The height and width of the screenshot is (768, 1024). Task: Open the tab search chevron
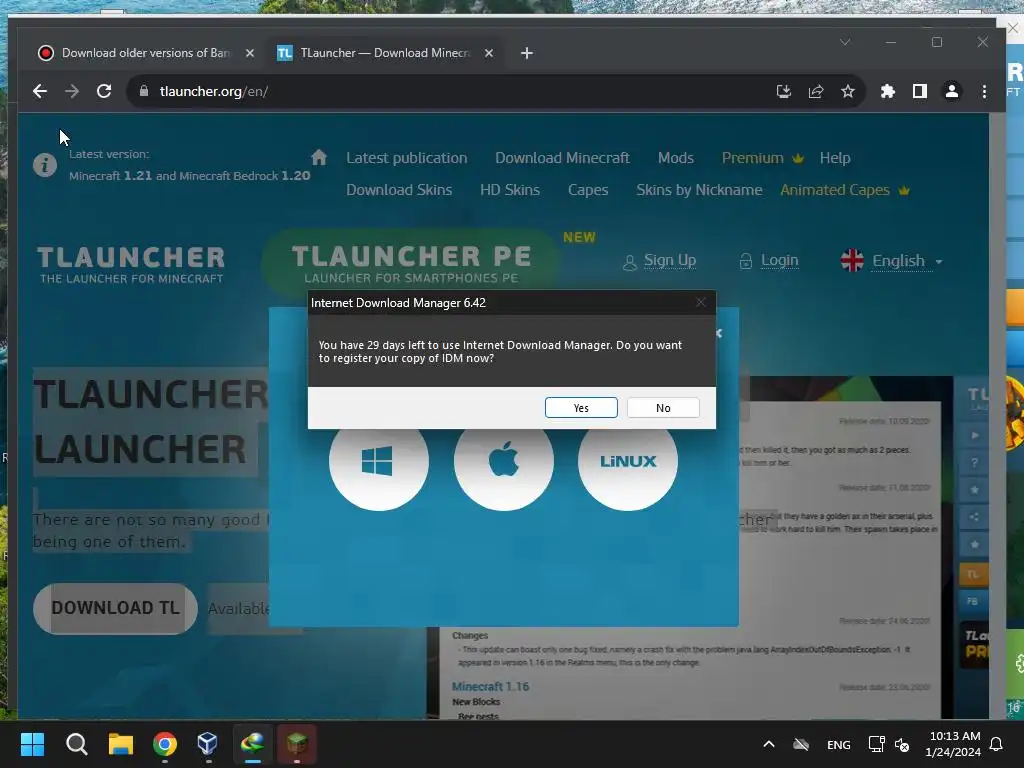[x=844, y=42]
